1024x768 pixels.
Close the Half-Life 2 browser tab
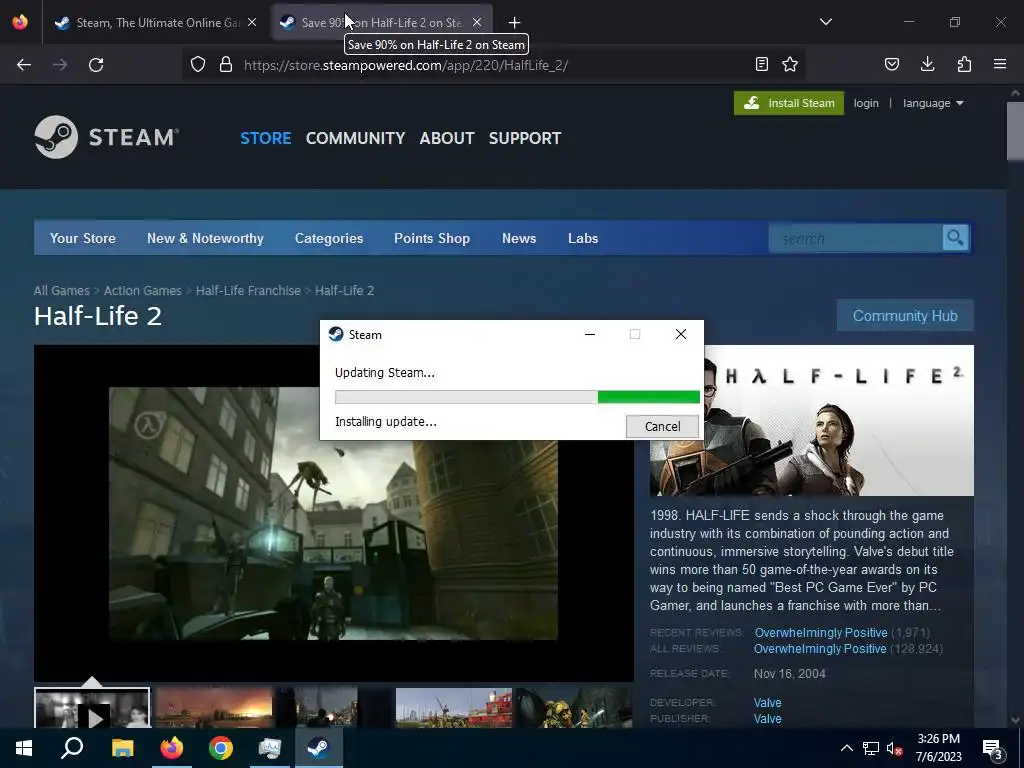click(477, 23)
